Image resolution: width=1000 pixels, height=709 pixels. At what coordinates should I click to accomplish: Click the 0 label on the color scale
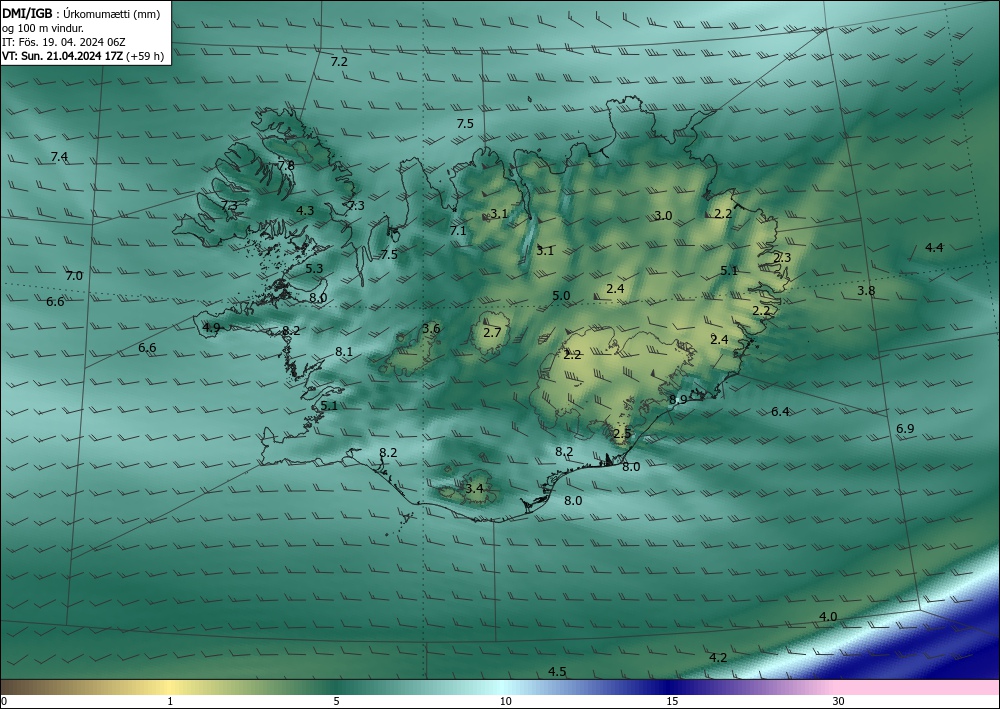point(4,701)
